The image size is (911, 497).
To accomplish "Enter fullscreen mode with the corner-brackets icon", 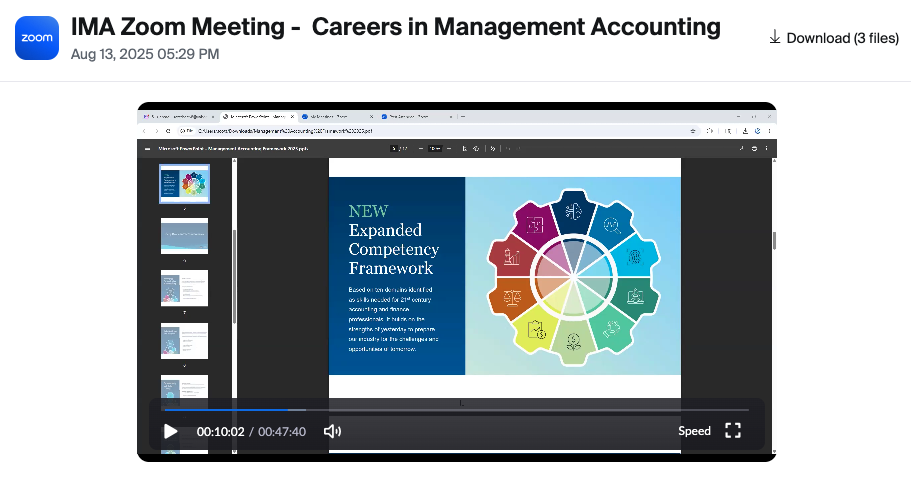I will coord(733,430).
